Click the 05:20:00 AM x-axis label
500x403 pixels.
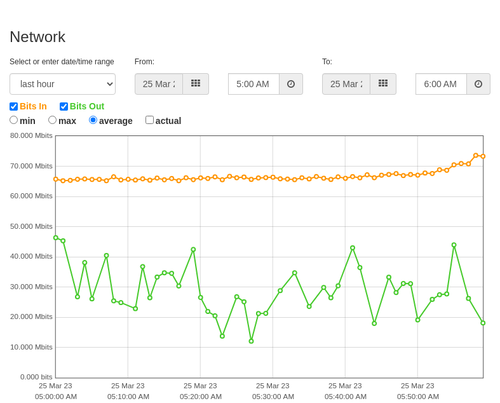tap(201, 397)
